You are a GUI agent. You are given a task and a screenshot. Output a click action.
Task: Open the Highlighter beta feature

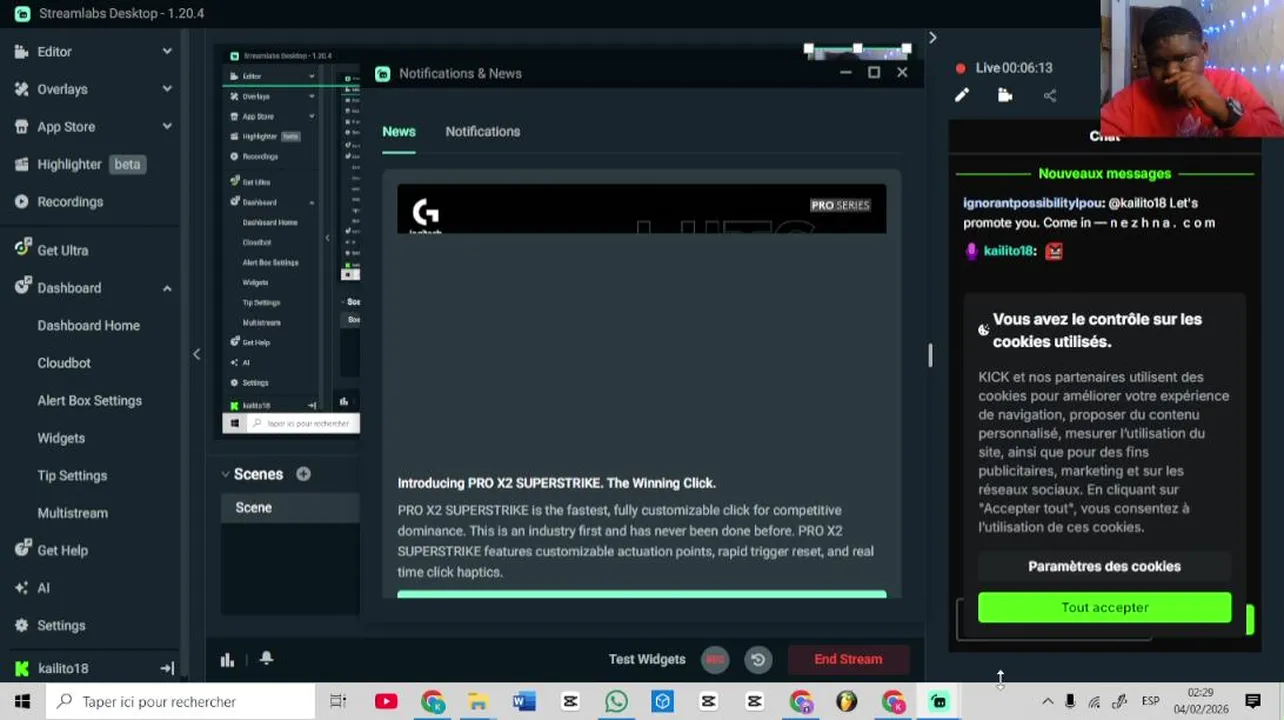[80, 164]
